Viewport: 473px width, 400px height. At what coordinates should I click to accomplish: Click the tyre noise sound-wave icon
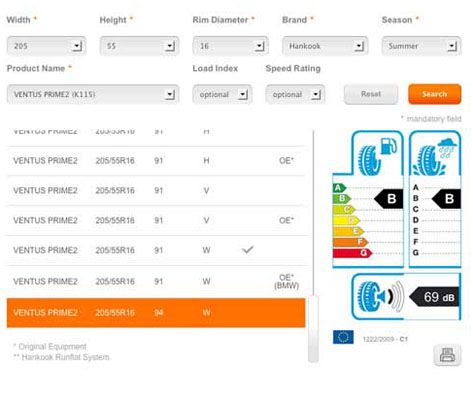click(380, 296)
